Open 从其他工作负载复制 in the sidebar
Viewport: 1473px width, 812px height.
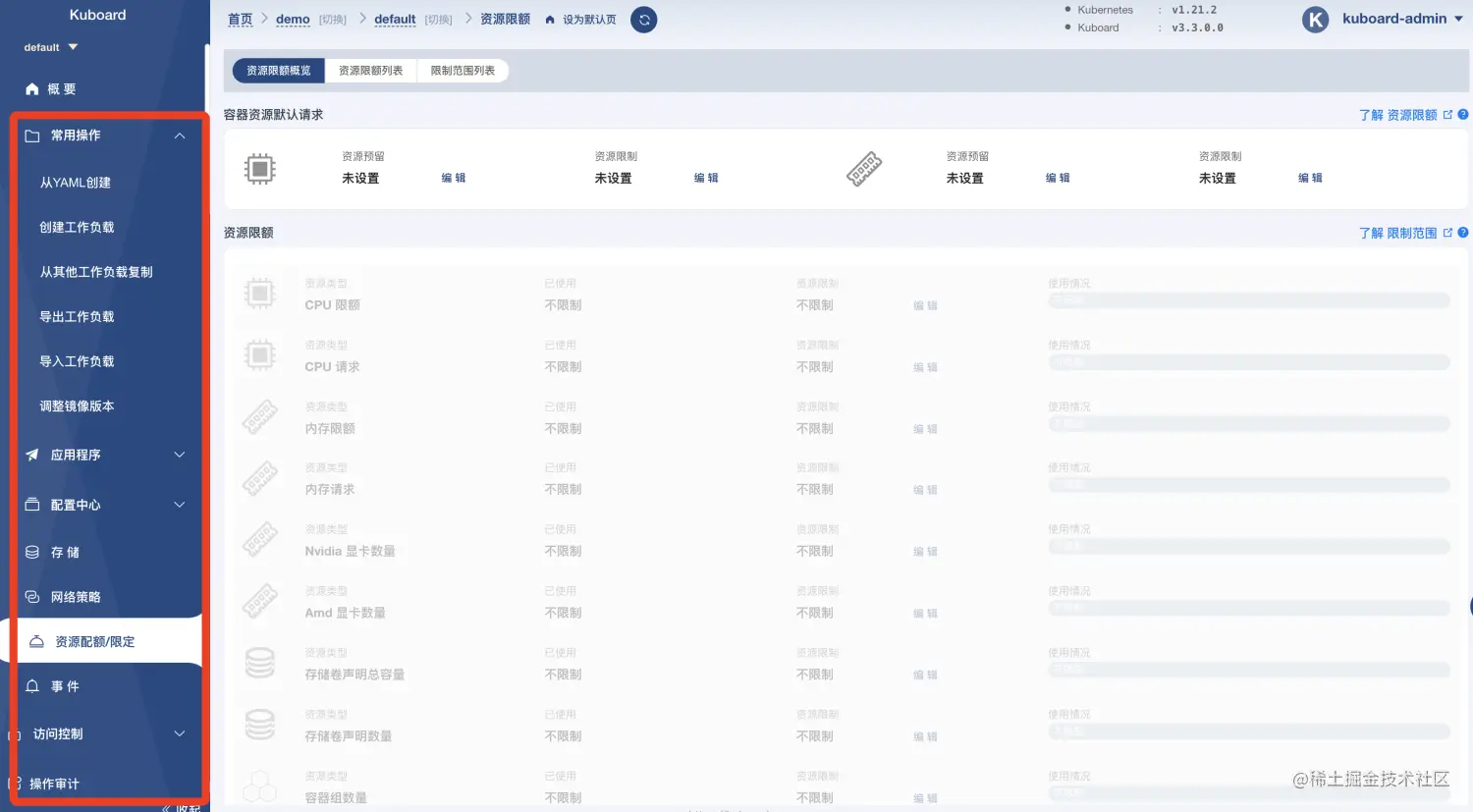coord(96,272)
